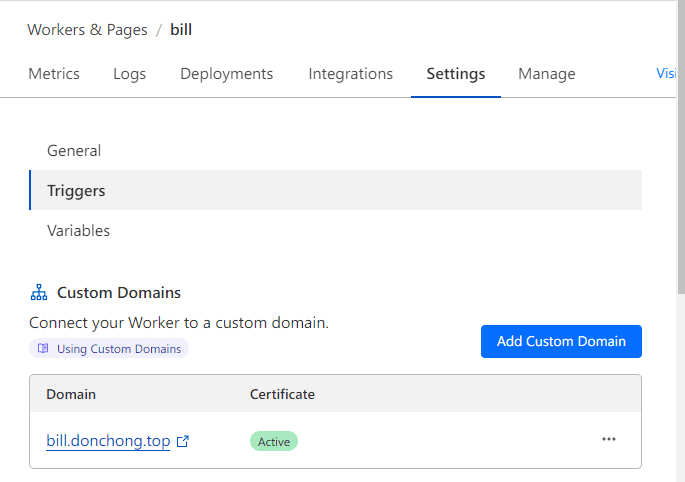Click the Custom Domains heading
The image size is (685, 482).
[119, 292]
